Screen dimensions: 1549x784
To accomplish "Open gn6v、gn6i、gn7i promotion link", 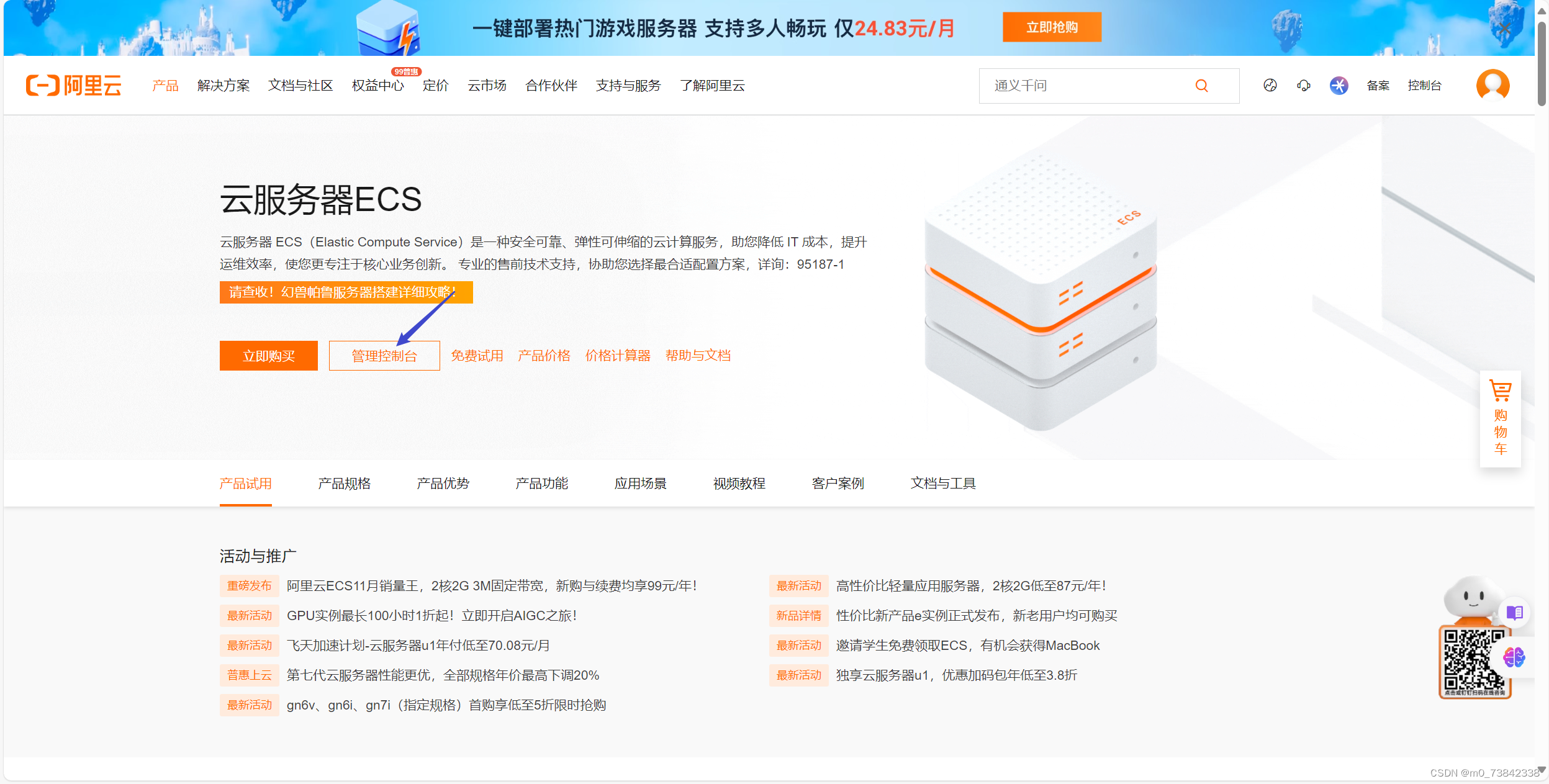I will (x=446, y=705).
